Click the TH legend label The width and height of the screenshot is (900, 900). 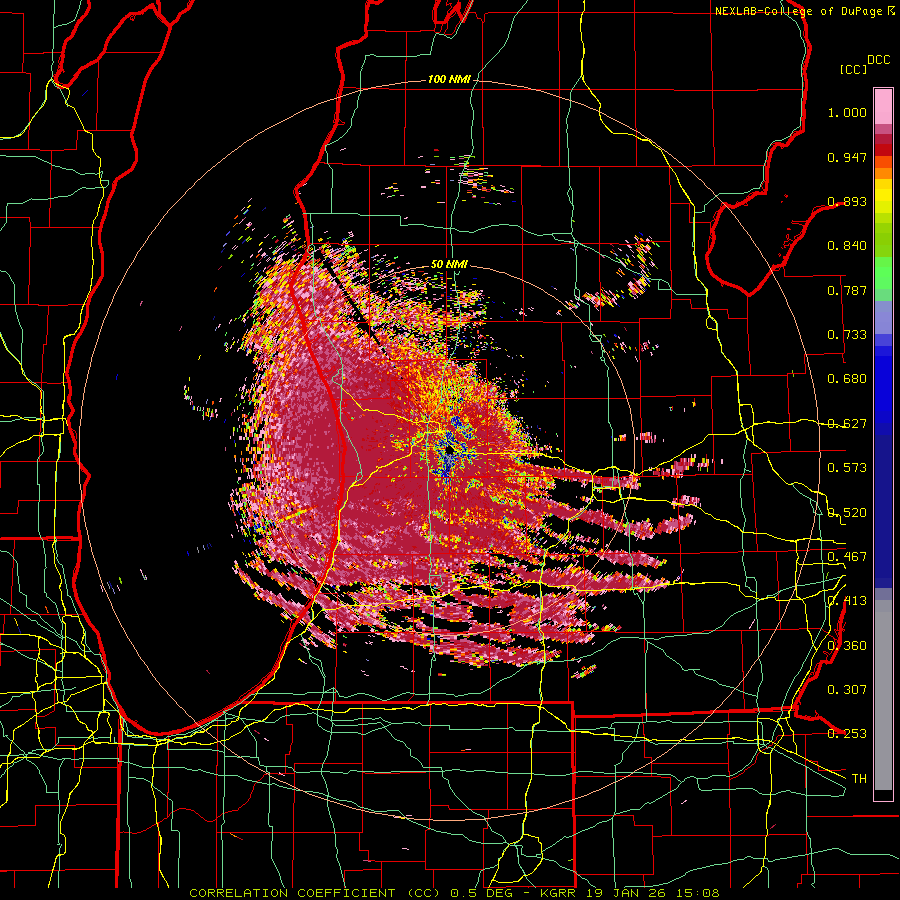859,779
